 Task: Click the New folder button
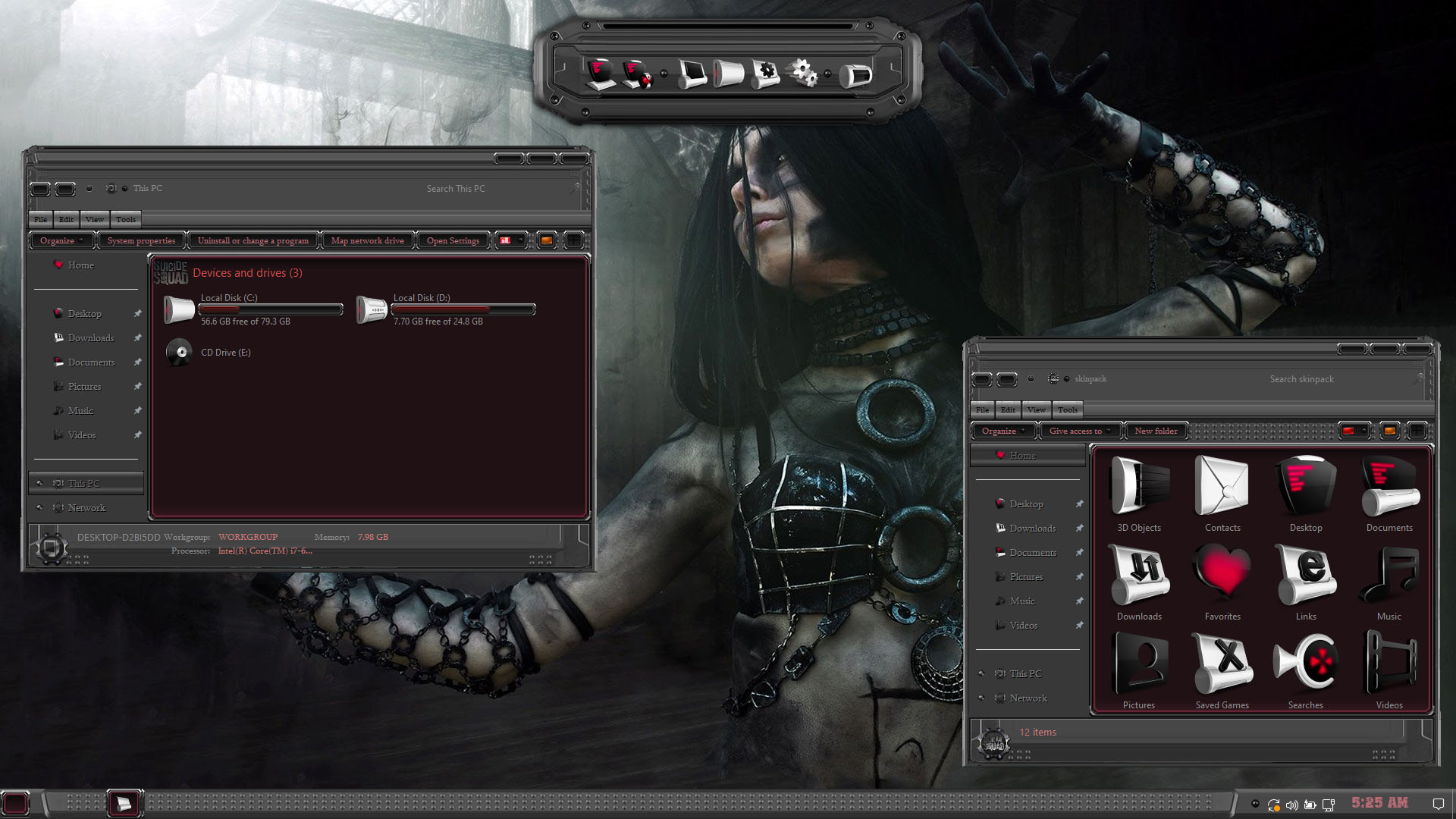pos(1156,431)
